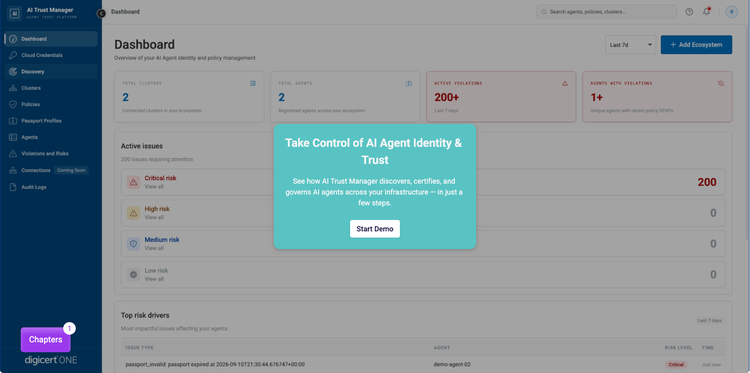Click the Clusters icon in sidebar
This screenshot has height=373, width=750.
coord(13,88)
